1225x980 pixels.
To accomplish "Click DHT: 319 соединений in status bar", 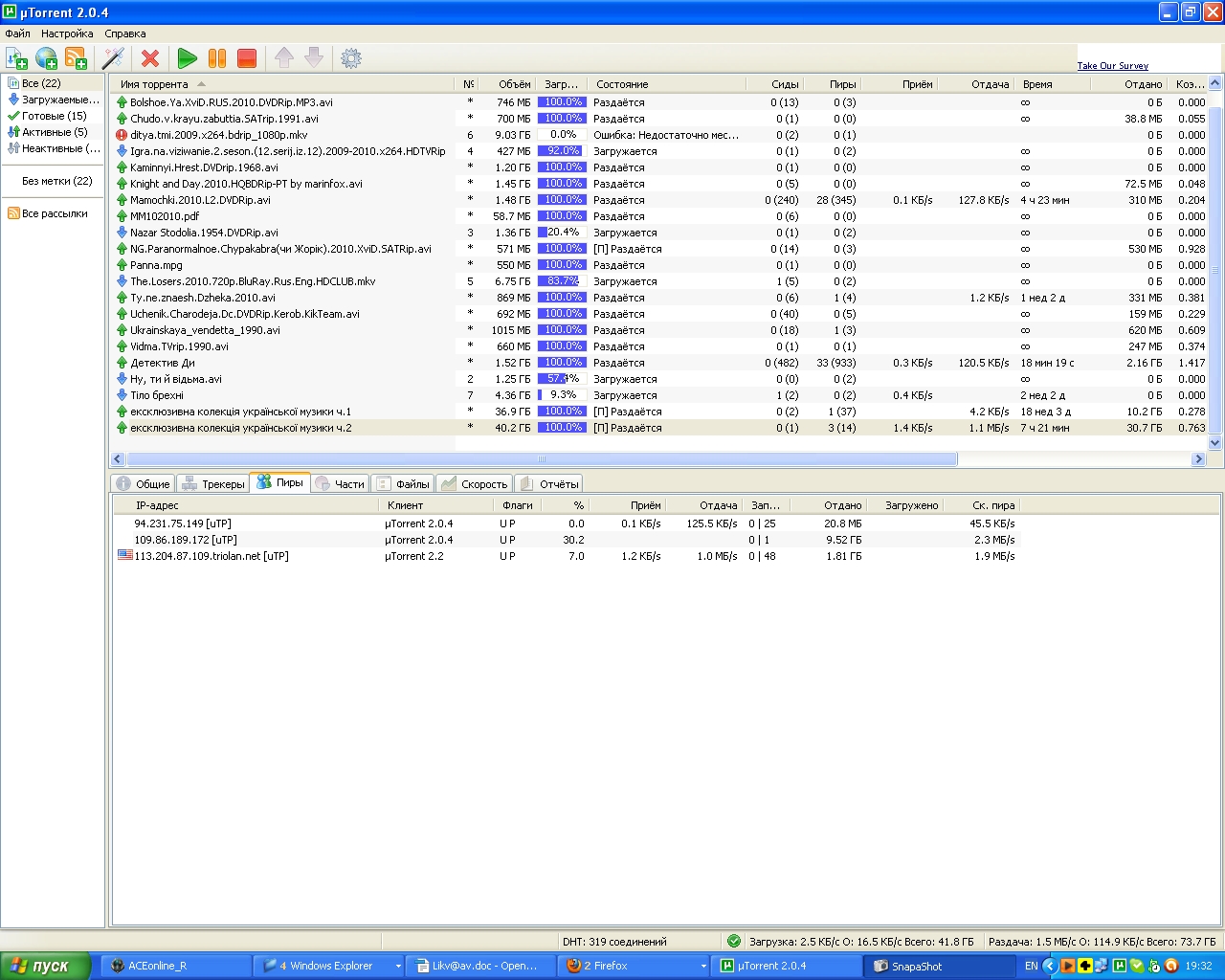I will pyautogui.click(x=614, y=941).
